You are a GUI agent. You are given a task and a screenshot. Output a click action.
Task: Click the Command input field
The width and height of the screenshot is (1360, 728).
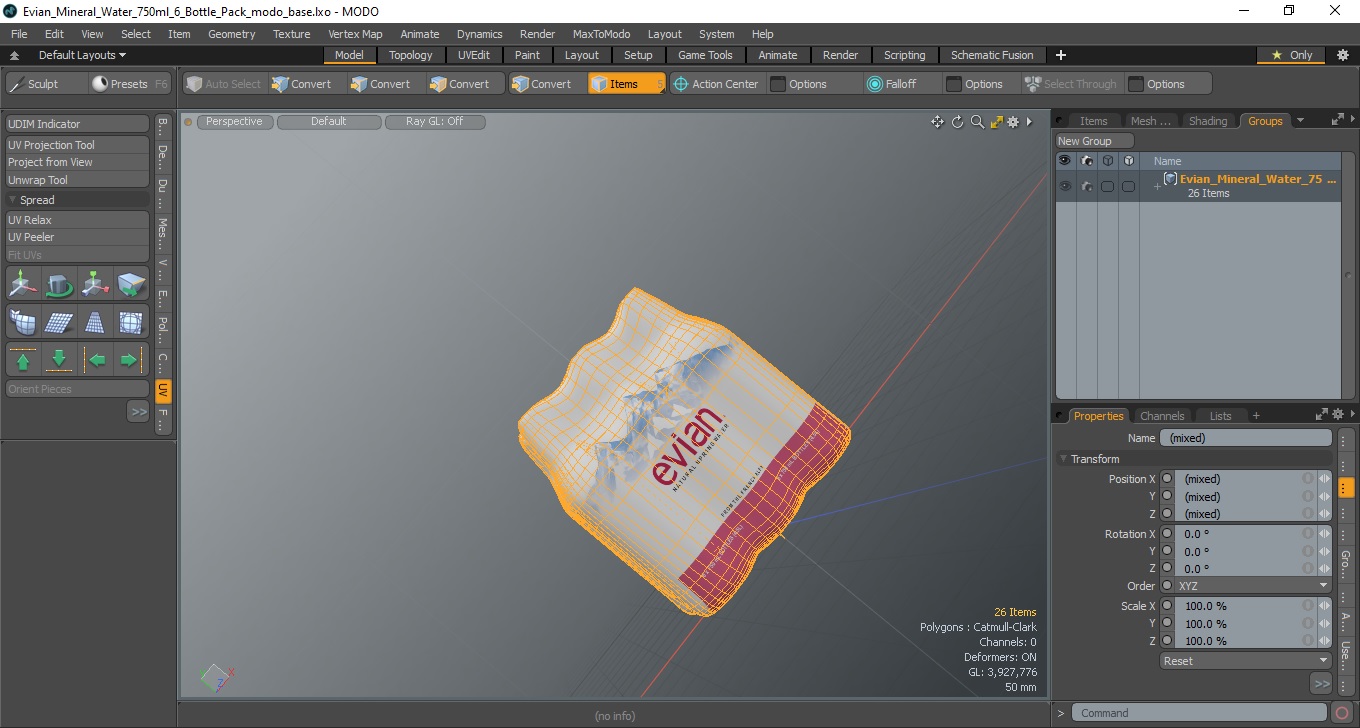[x=1201, y=713]
